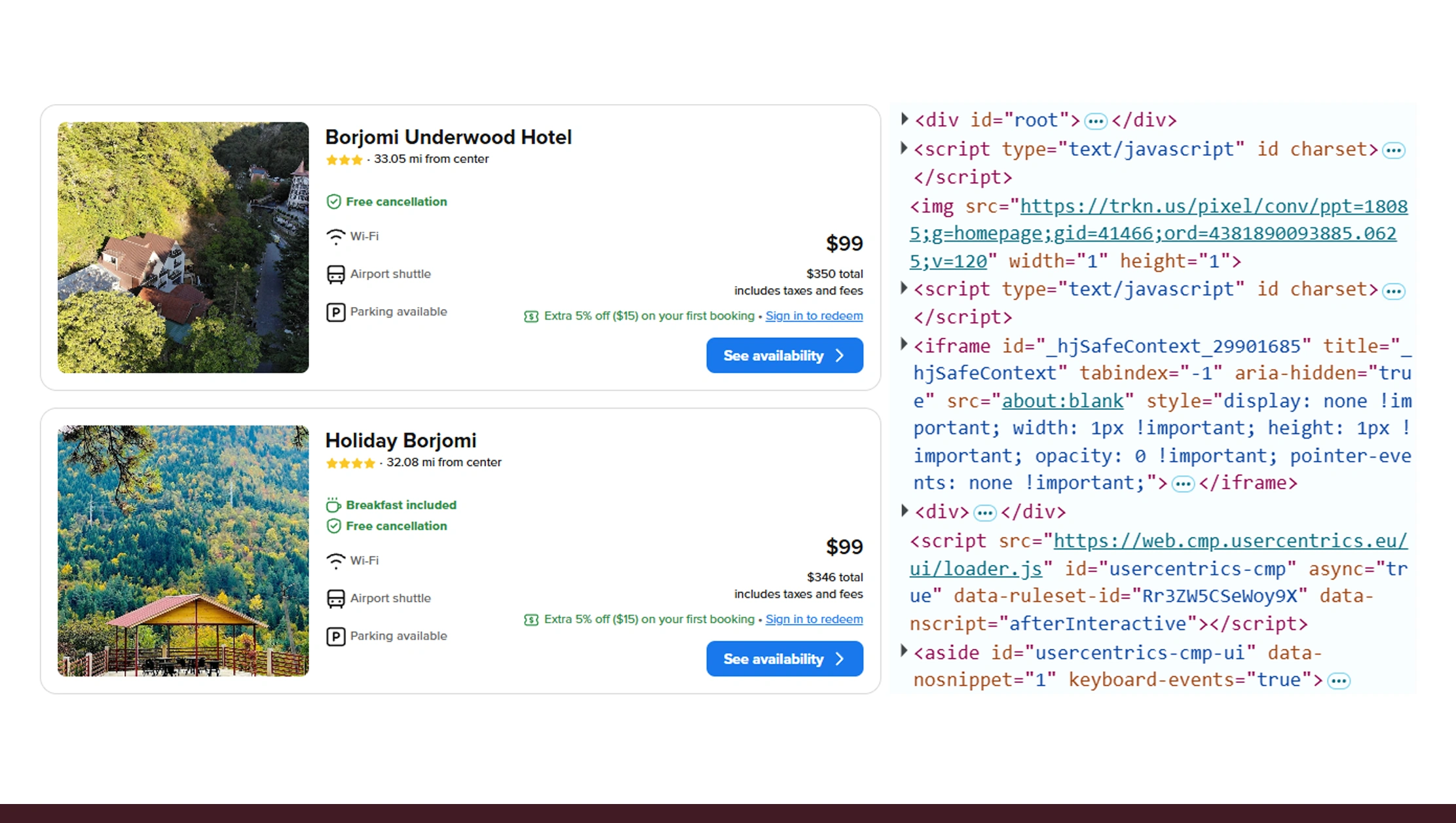1456x823 pixels.
Task: Click the star rating stars for Holiday Borjomi
Action: tap(350, 463)
